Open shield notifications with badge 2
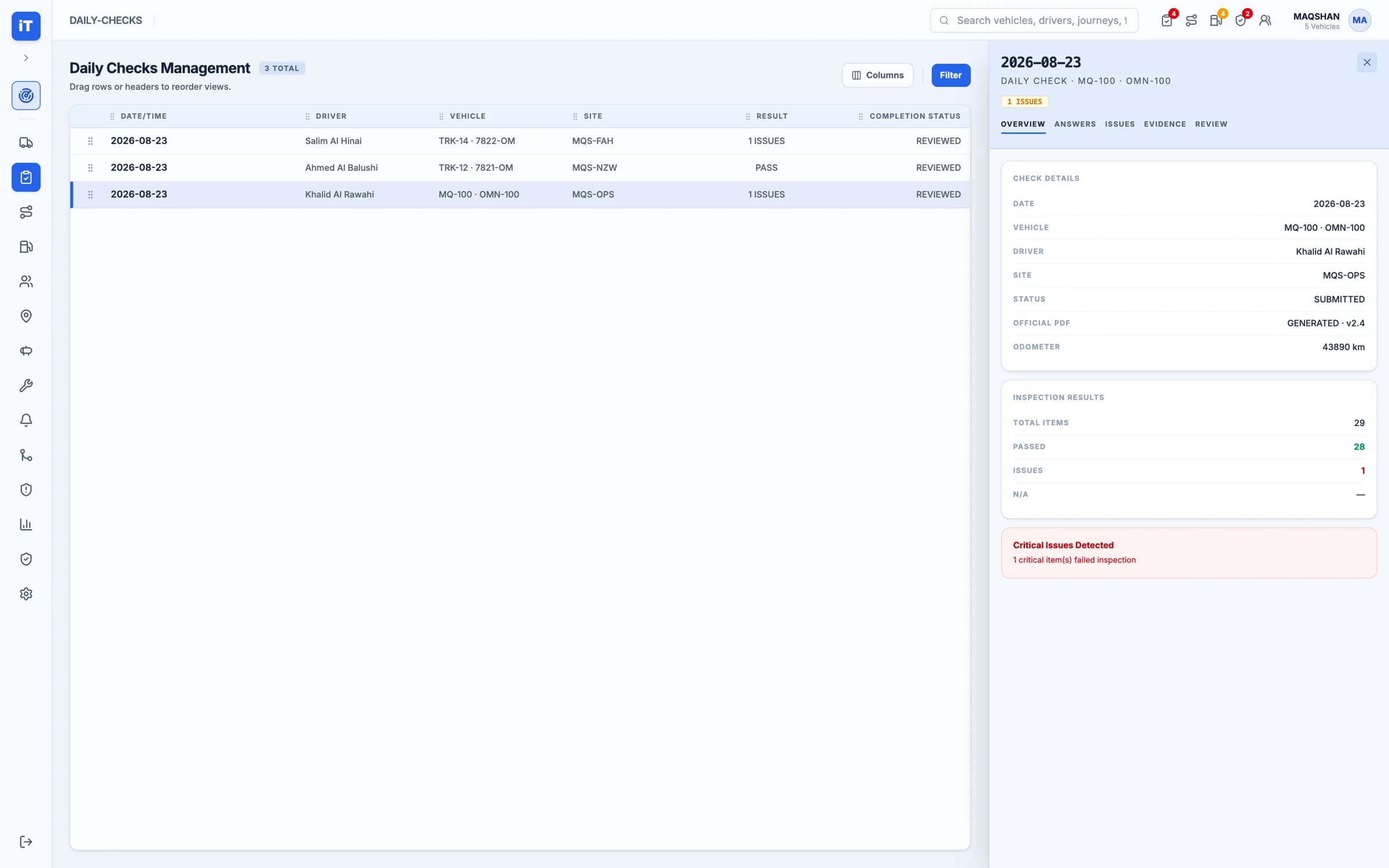The image size is (1389, 868). (1241, 20)
